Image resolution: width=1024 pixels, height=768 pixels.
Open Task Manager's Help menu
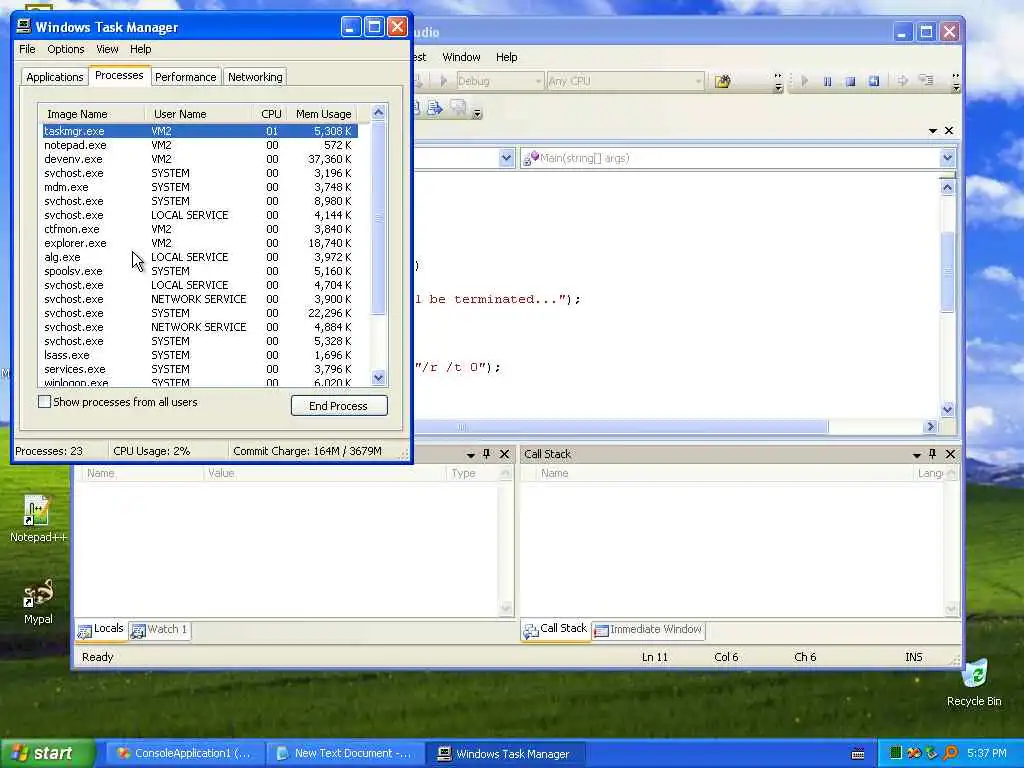[x=140, y=49]
